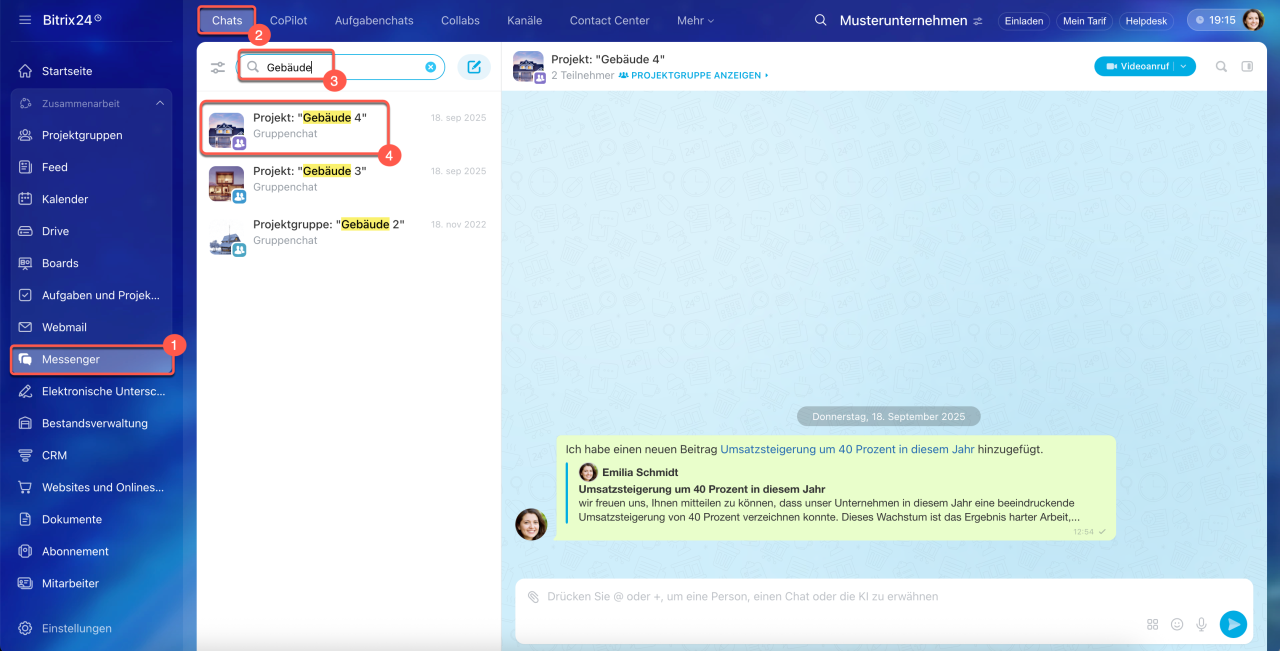This screenshot has width=1280, height=651.
Task: Click the paperclip attach file icon
Action: tap(534, 597)
